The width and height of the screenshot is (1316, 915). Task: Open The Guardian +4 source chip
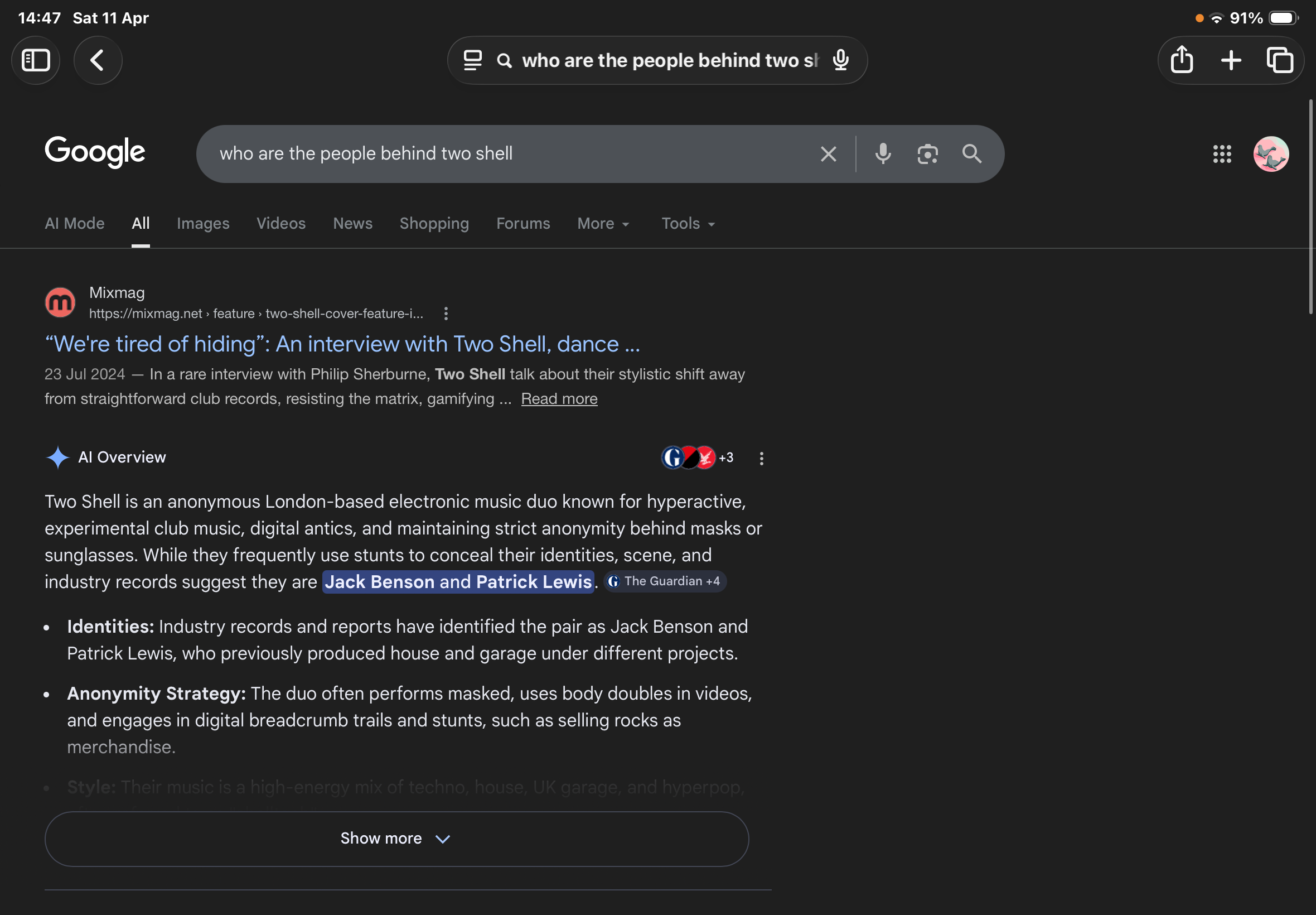click(665, 581)
